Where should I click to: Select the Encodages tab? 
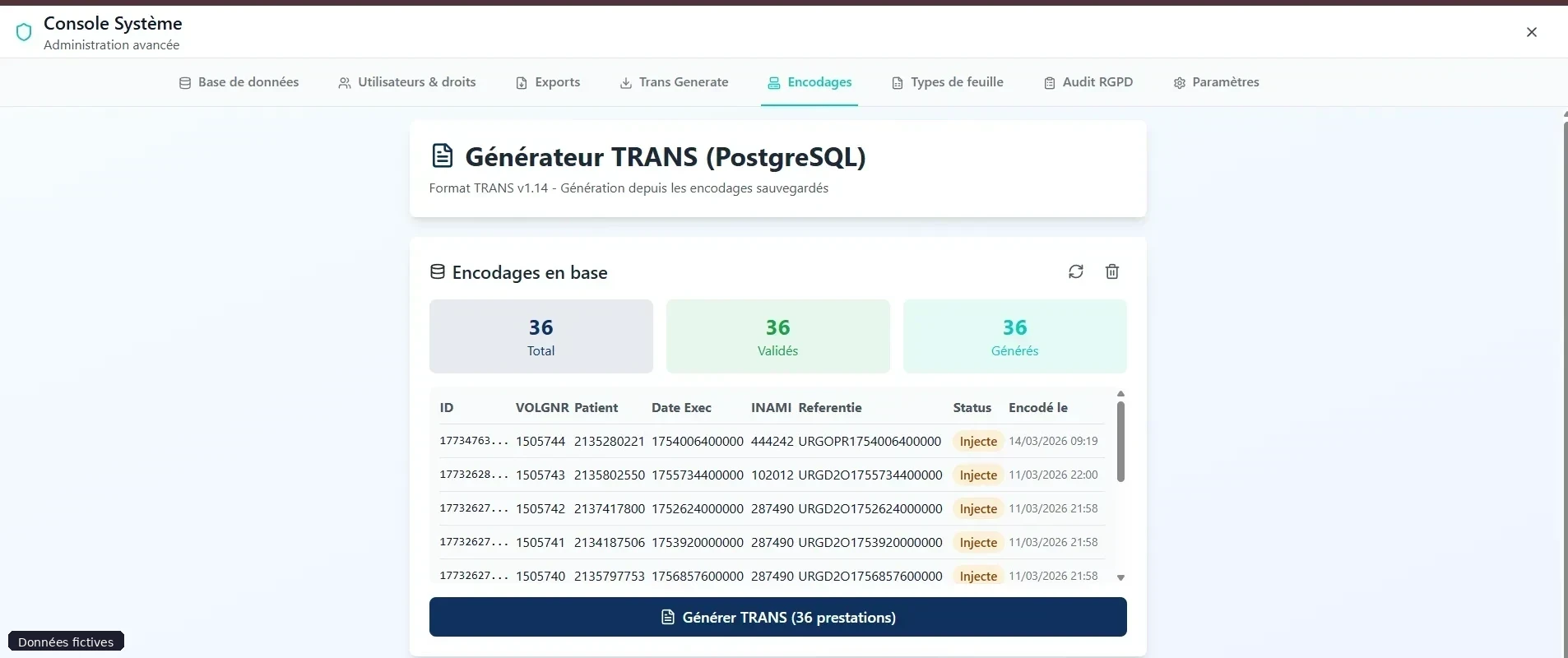(810, 82)
